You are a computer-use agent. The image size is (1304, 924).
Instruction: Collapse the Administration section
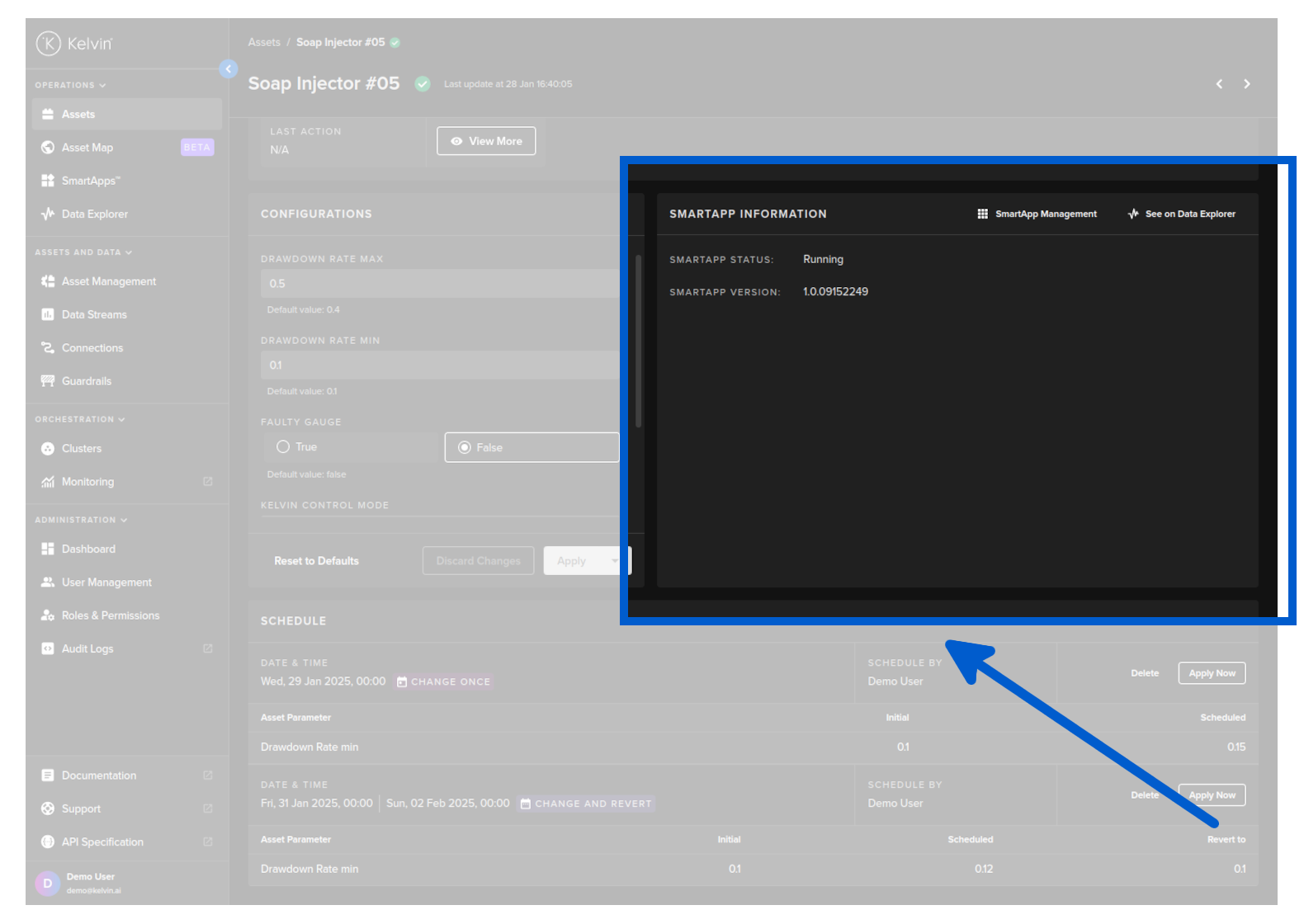pos(81,520)
